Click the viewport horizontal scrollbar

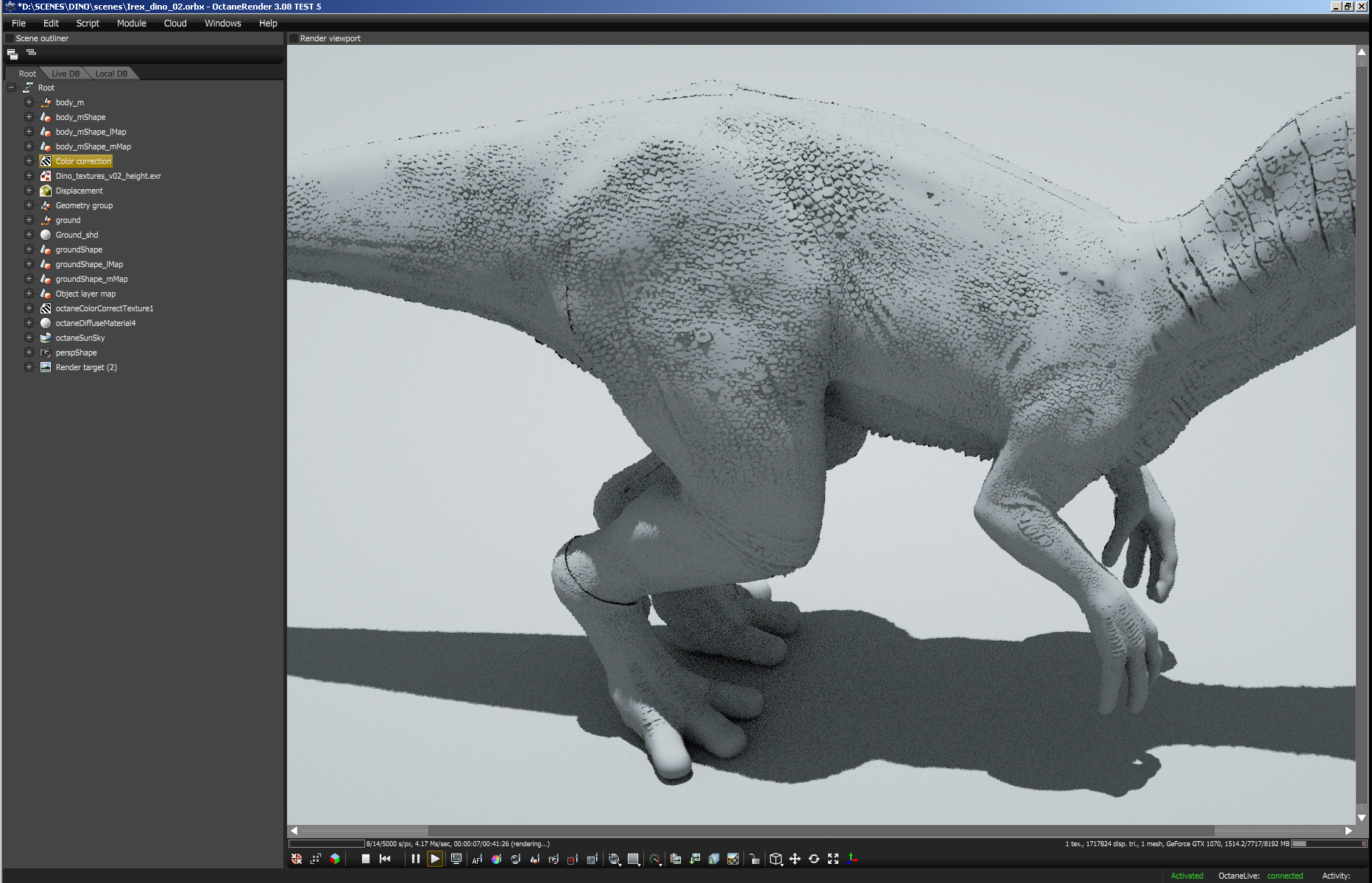pyautogui.click(x=821, y=831)
